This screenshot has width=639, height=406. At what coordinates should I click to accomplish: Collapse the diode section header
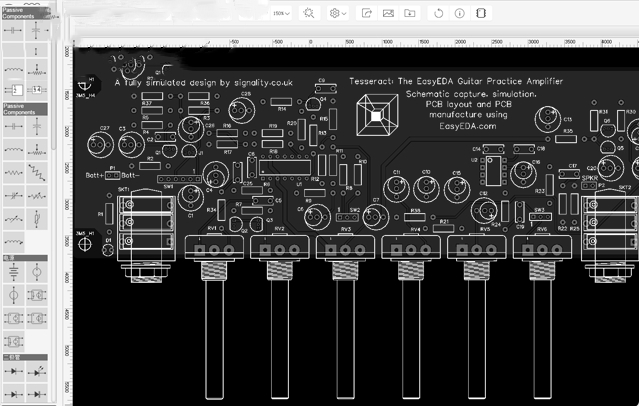coord(25,357)
